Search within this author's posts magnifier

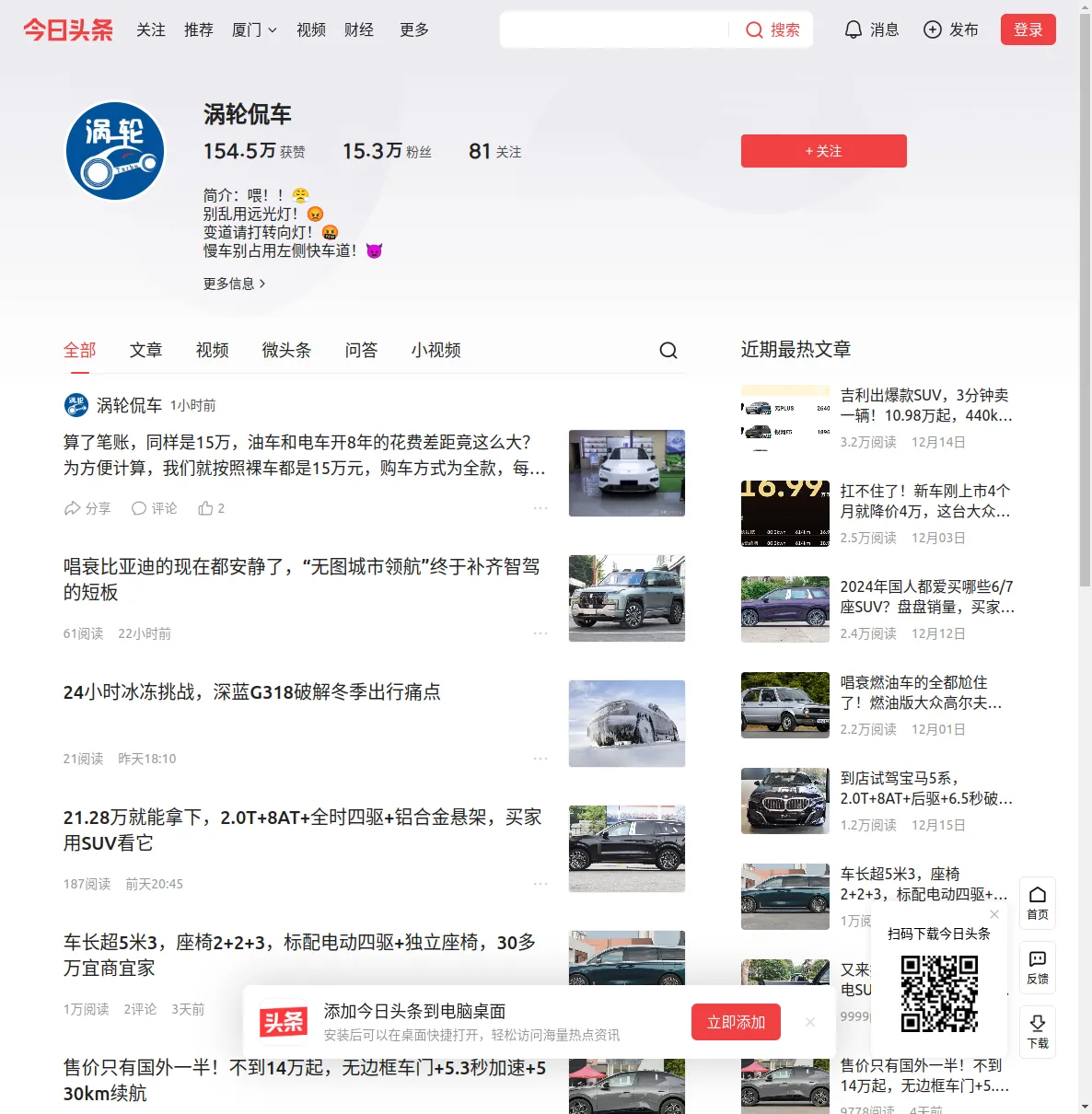668,350
